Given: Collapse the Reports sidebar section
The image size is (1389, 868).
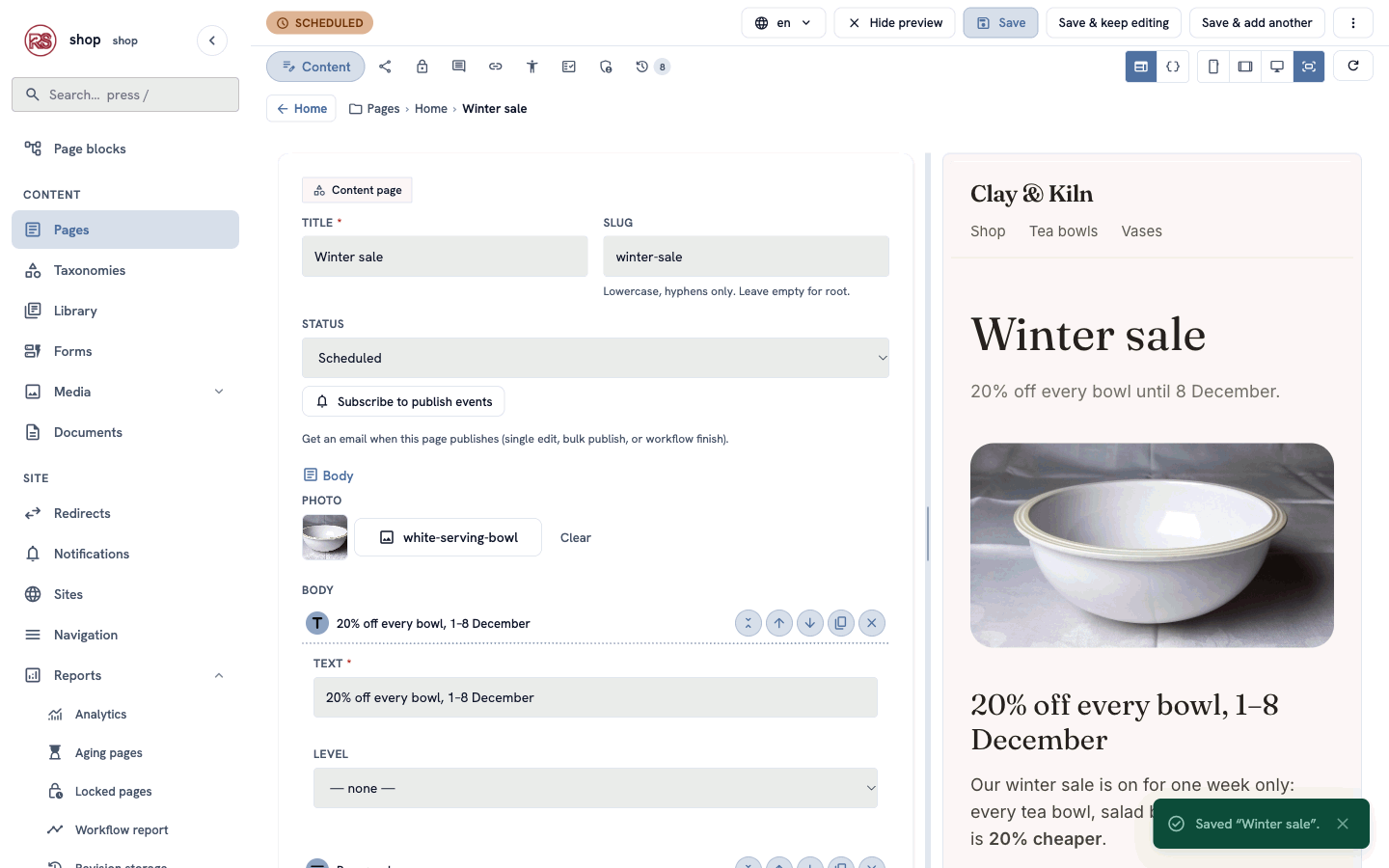Looking at the screenshot, I should [219, 675].
